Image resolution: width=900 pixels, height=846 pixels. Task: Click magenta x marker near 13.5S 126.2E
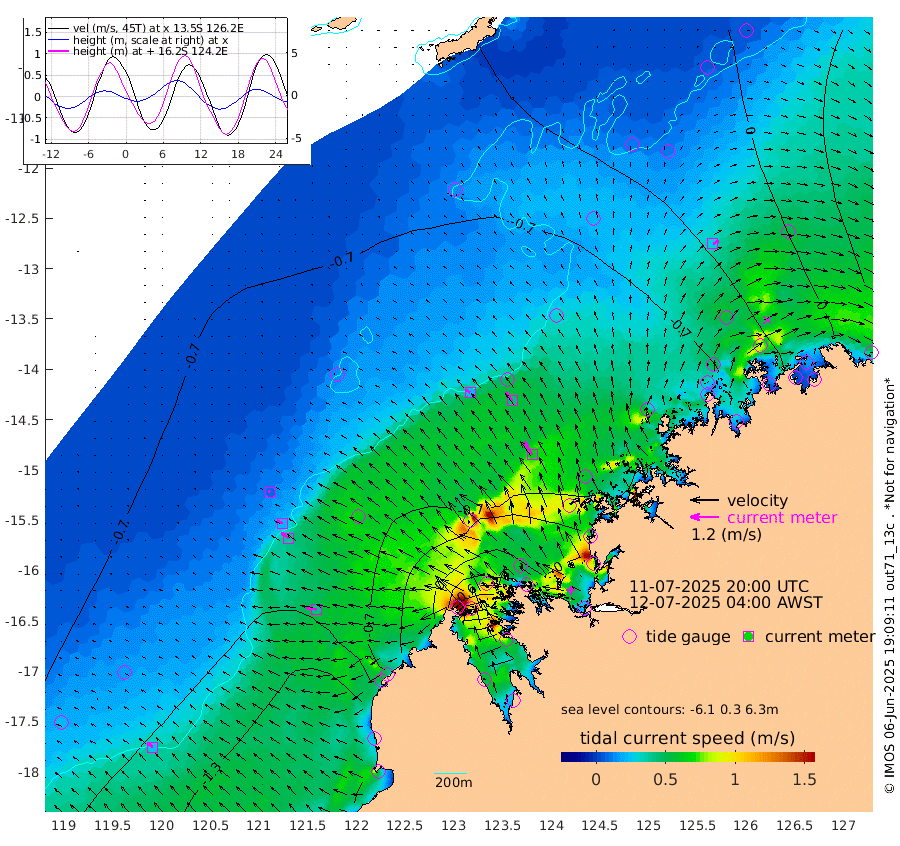click(x=767, y=320)
